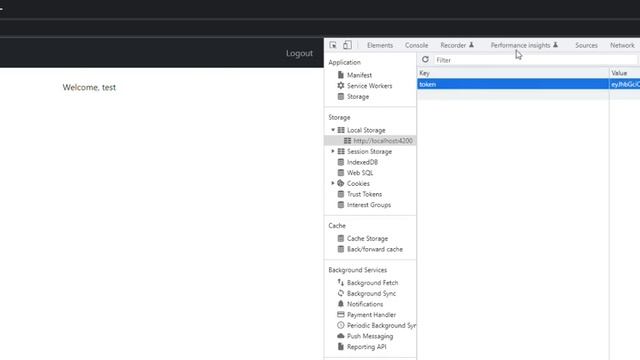This screenshot has height=360, width=640.
Task: Open Payment Handler entry
Action: click(371, 315)
